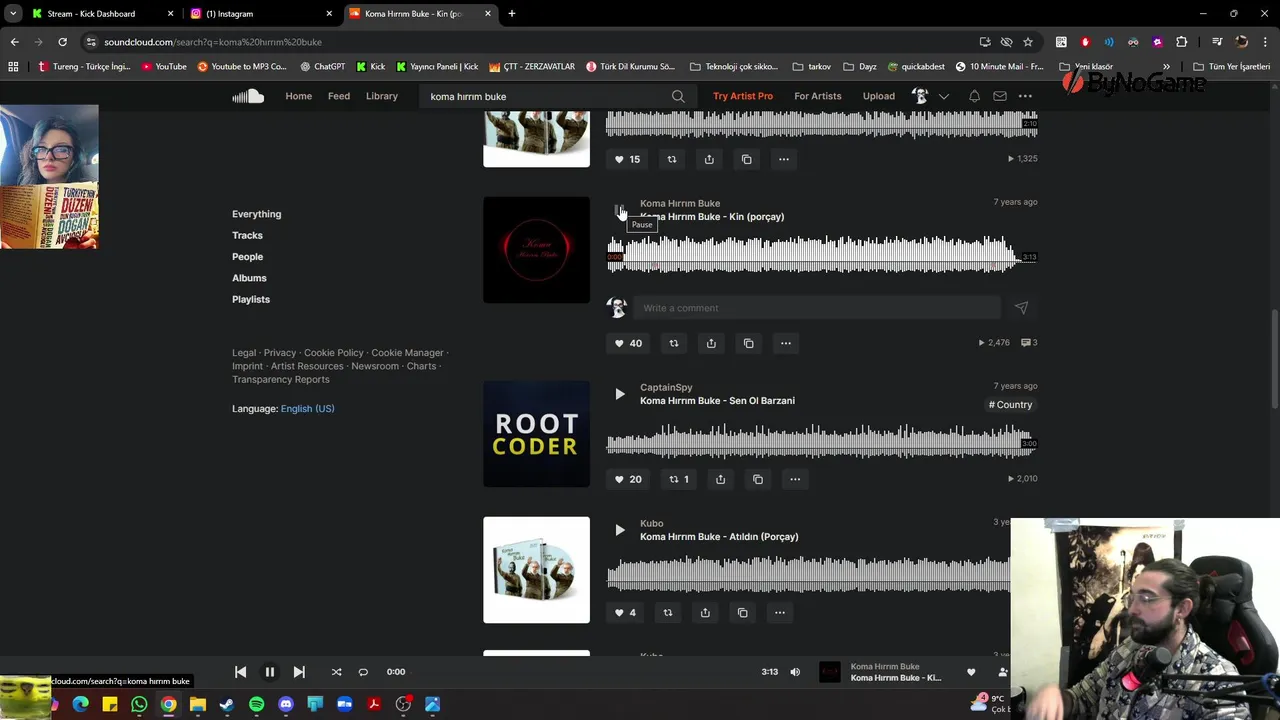Like the Atıldın (Porçay) track
The width and height of the screenshot is (1280, 720).
coord(625,613)
